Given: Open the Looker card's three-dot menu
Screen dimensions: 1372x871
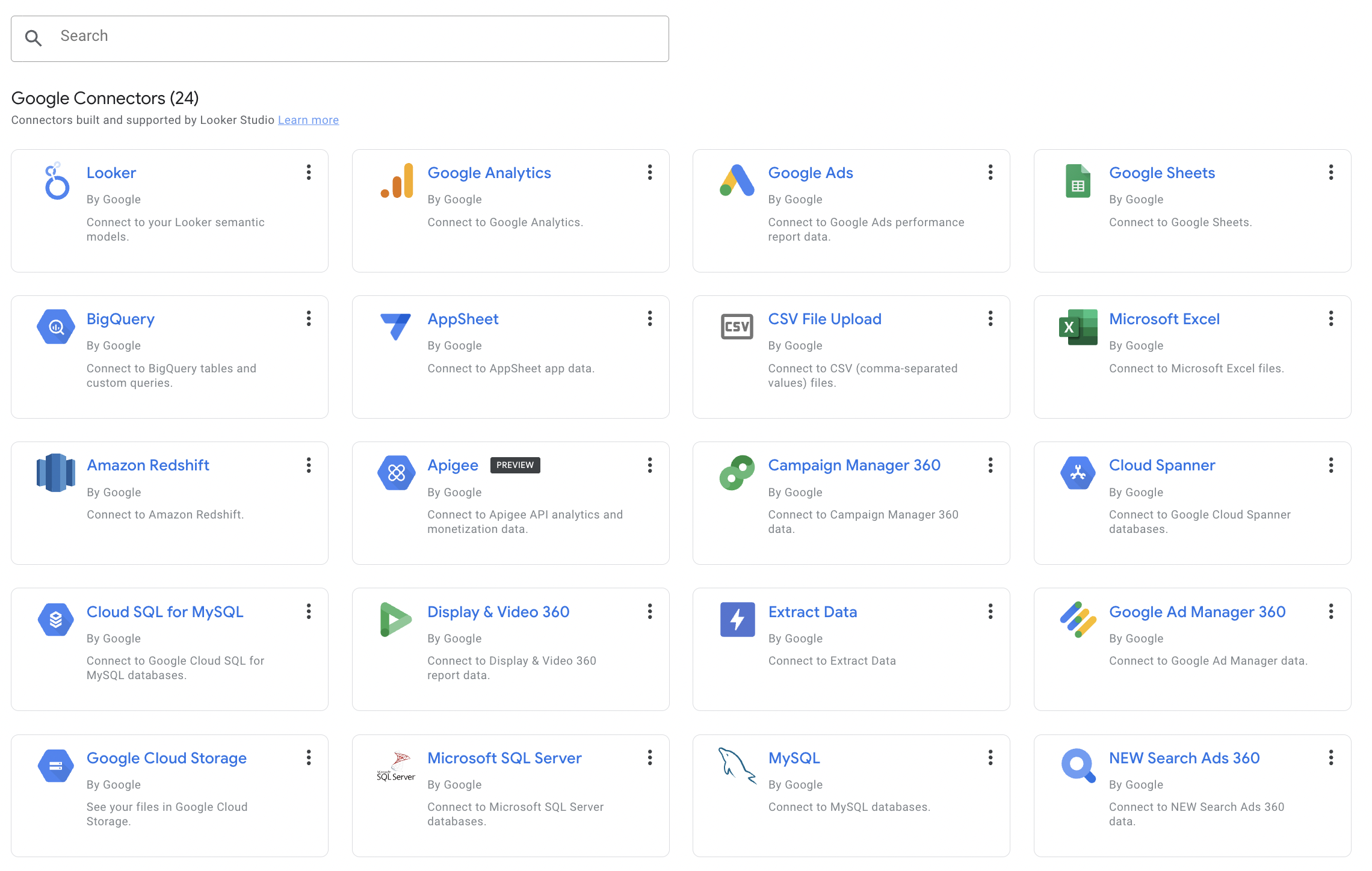Looking at the screenshot, I should tap(309, 173).
